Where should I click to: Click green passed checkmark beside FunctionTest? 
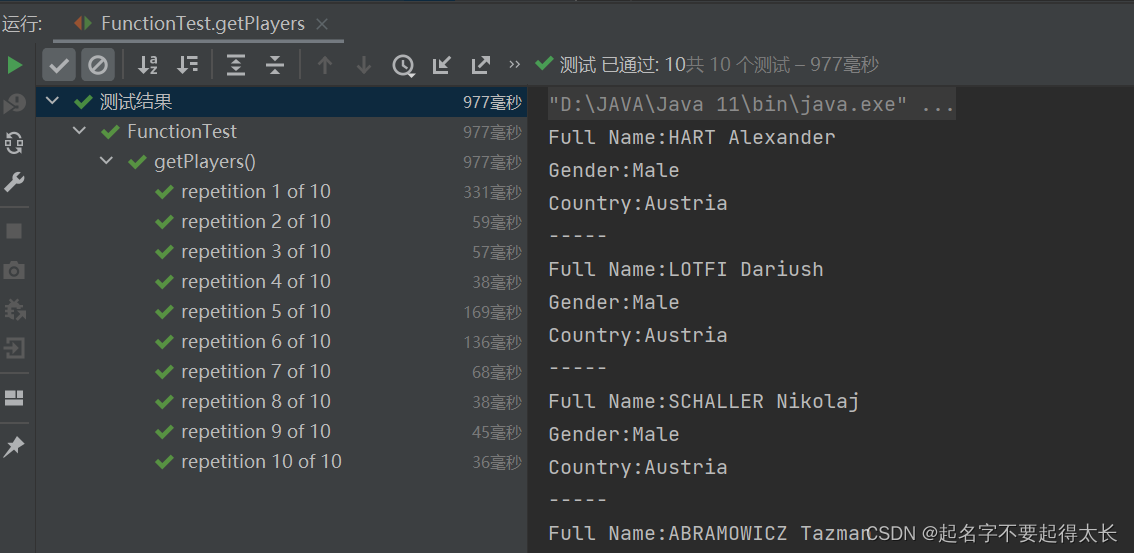click(110, 132)
